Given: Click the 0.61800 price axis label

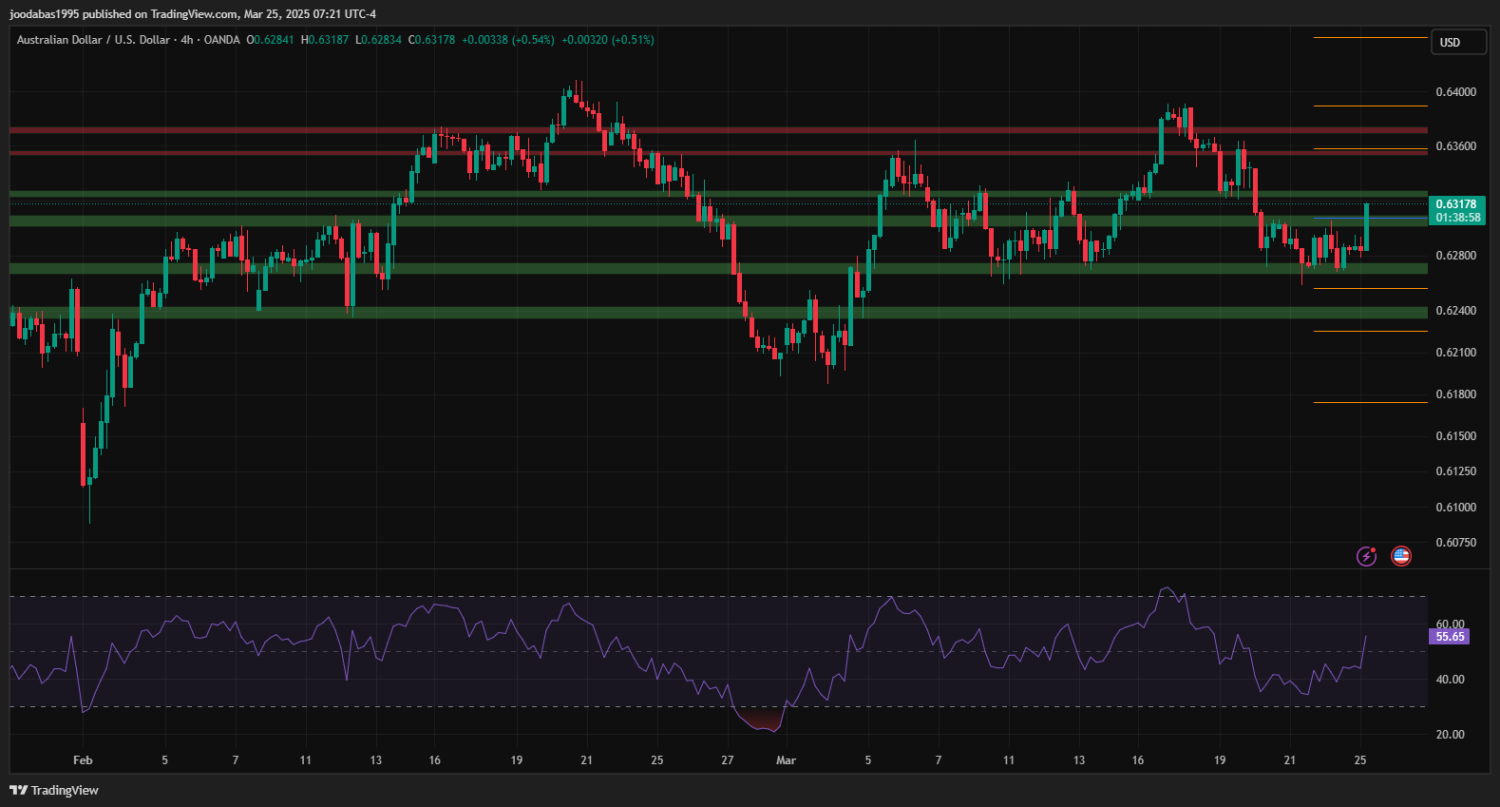Looking at the screenshot, I should coord(1455,395).
